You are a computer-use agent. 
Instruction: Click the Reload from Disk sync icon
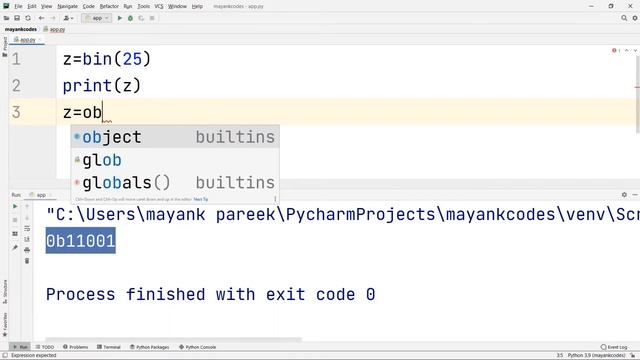point(28,18)
